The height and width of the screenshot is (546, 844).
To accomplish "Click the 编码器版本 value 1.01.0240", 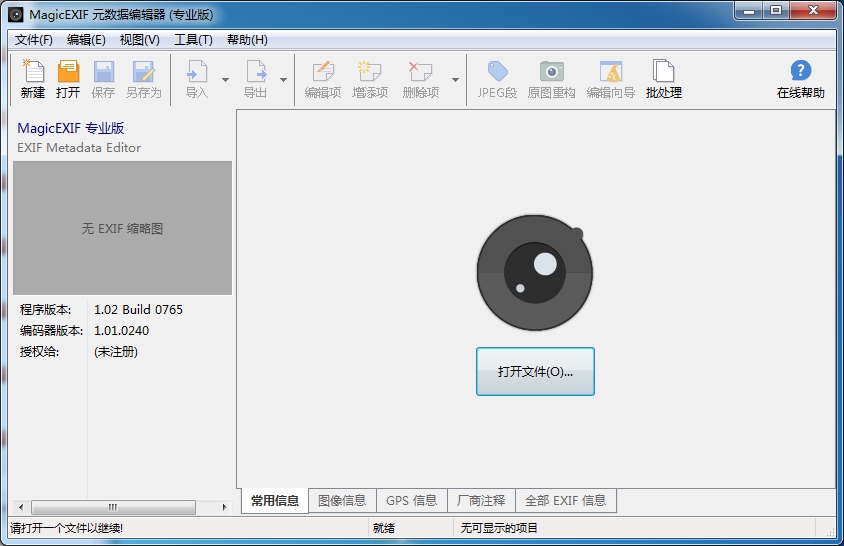I will tap(122, 331).
